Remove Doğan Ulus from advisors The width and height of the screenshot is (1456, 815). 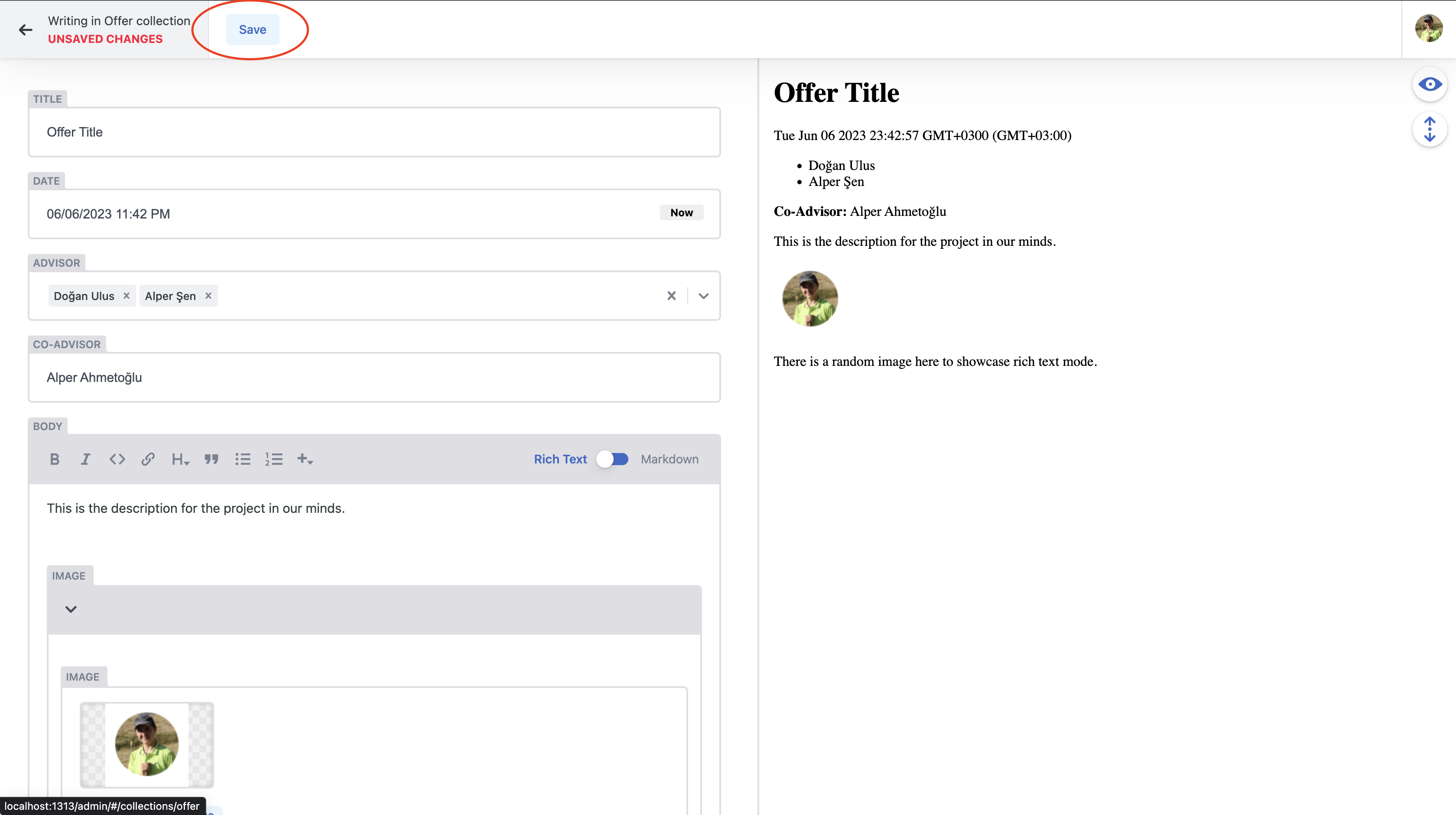tap(127, 296)
